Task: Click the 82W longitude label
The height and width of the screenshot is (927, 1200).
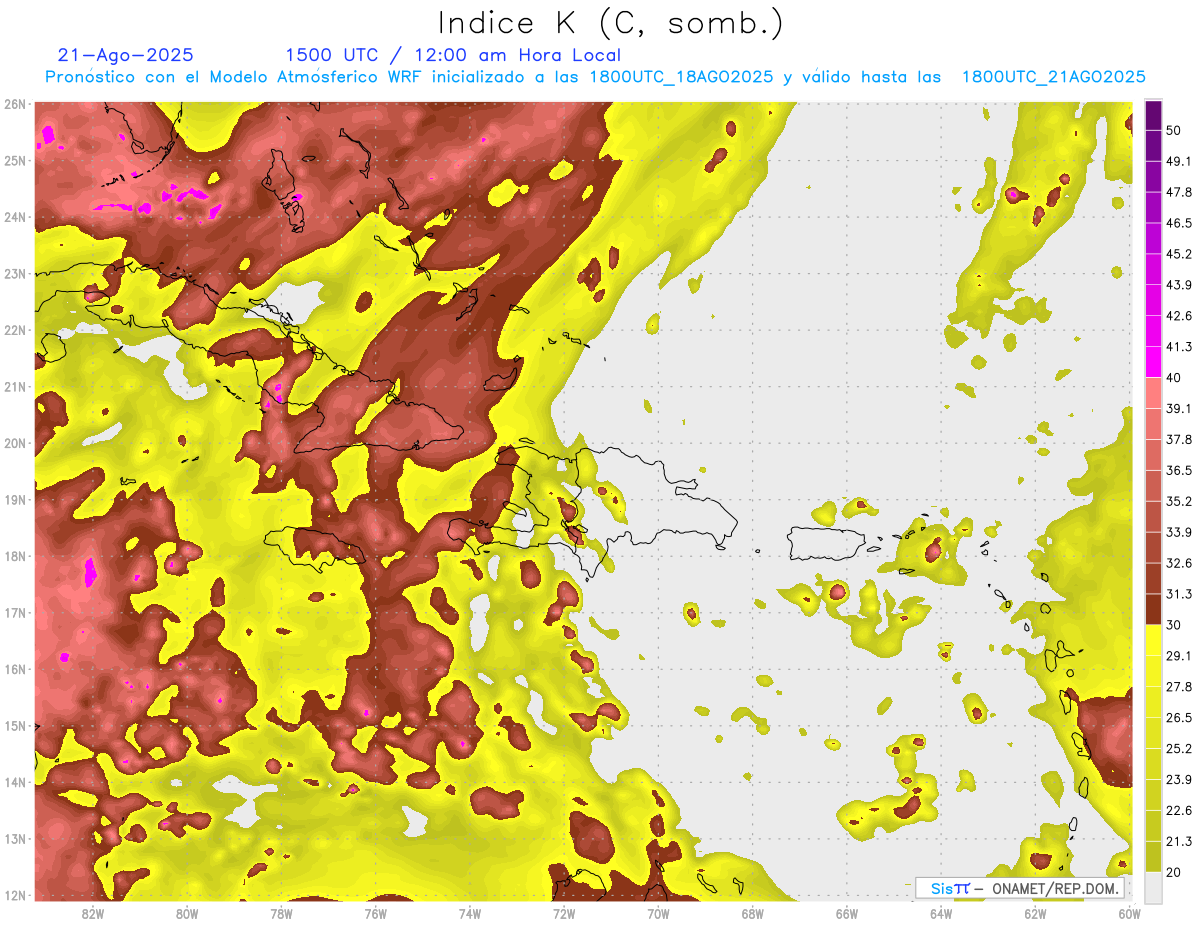Action: pyautogui.click(x=92, y=914)
